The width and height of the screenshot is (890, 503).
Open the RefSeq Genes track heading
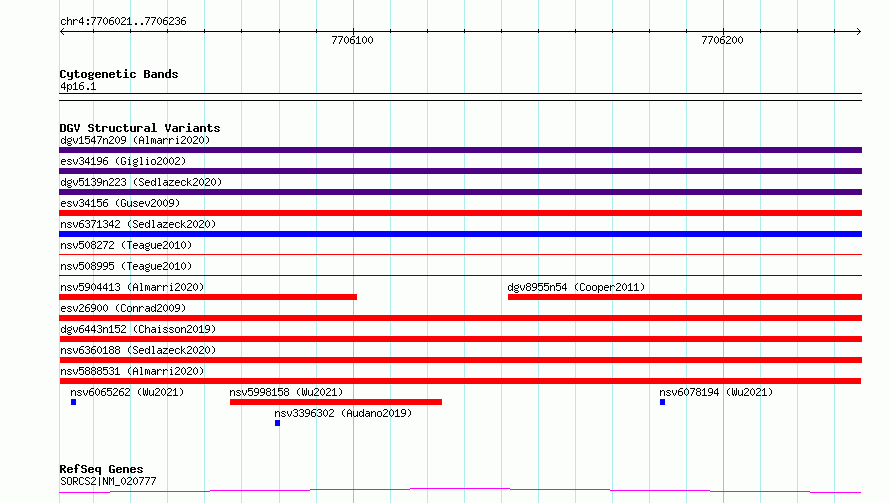coord(101,469)
